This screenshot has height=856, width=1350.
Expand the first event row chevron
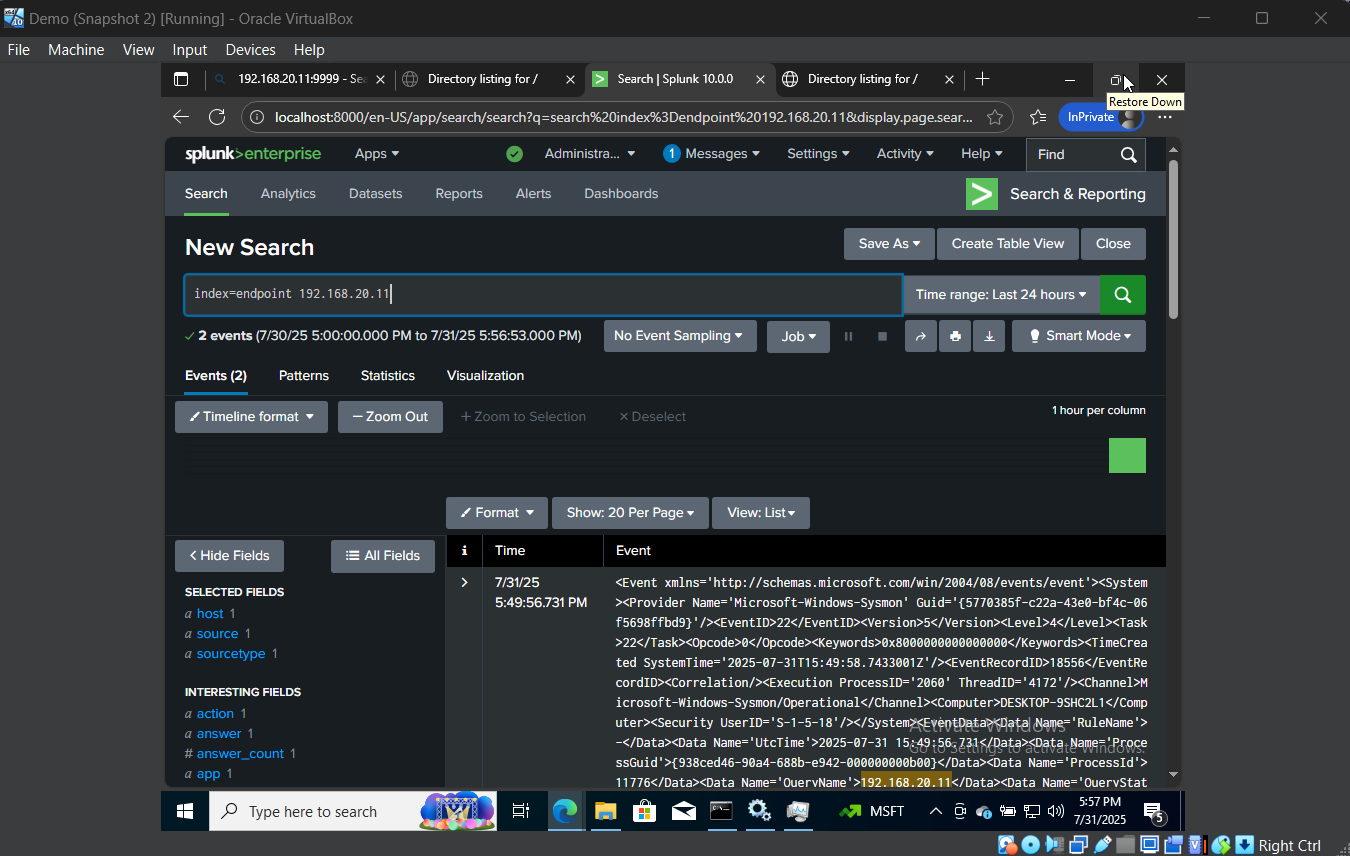coord(463,582)
